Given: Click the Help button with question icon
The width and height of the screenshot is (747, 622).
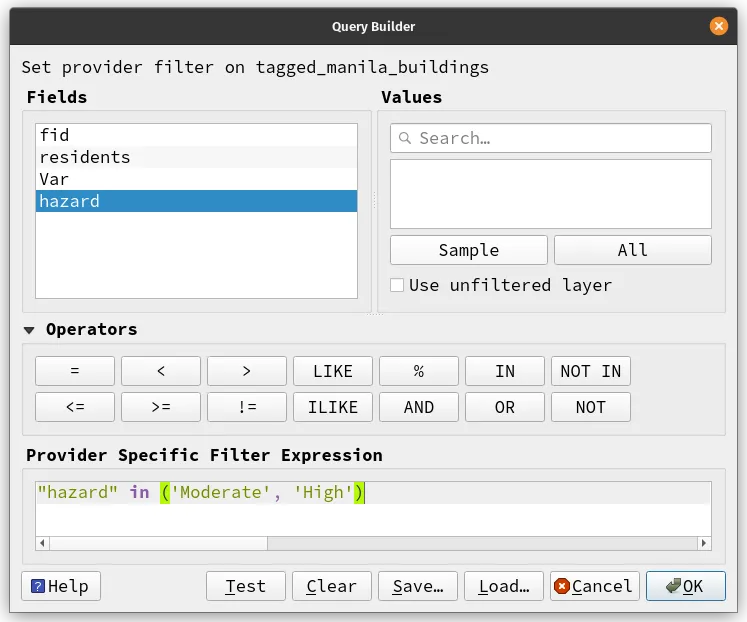Looking at the screenshot, I should tap(61, 586).
